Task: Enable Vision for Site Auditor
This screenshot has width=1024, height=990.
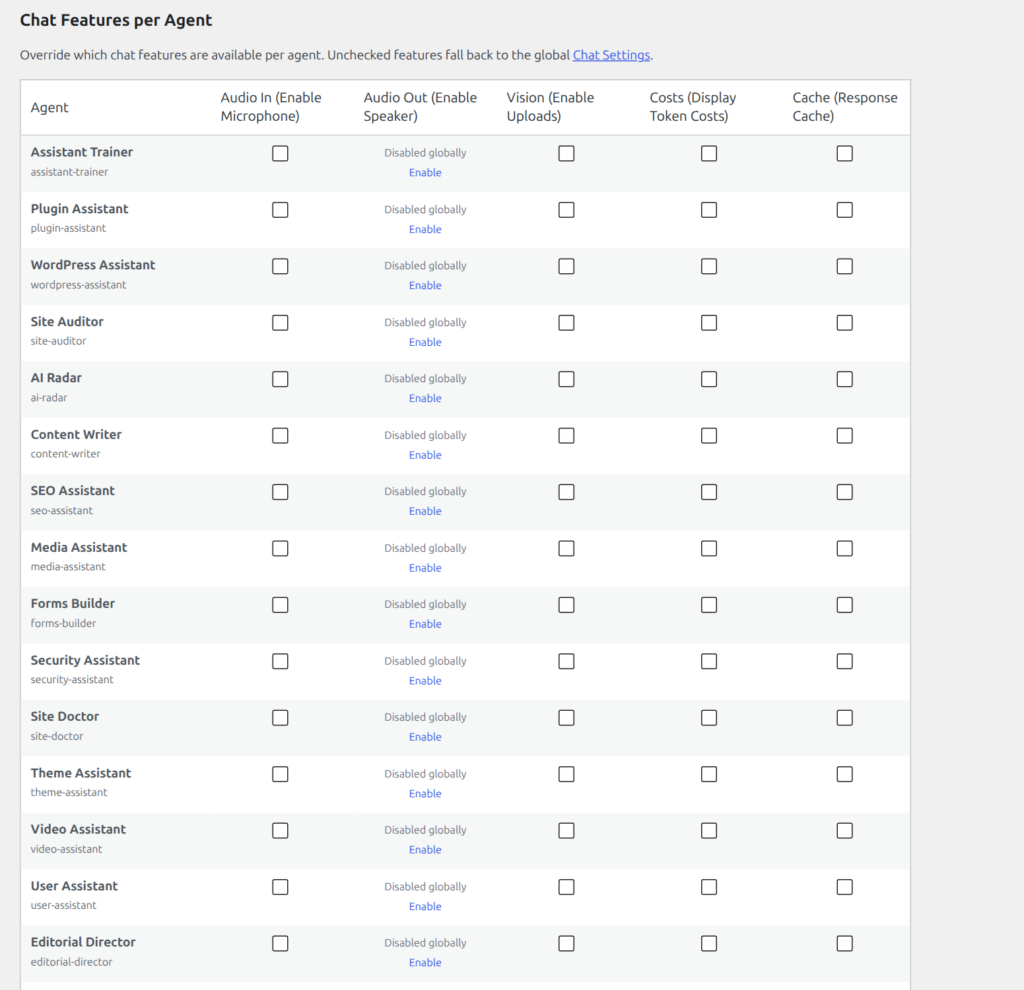Action: coord(566,323)
